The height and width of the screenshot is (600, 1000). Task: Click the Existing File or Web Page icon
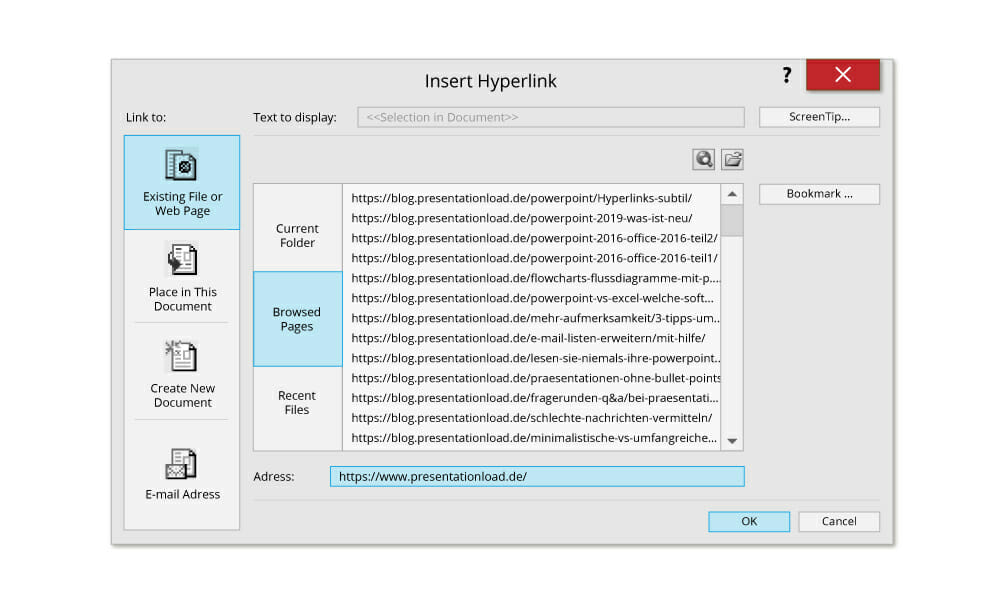coord(182,165)
